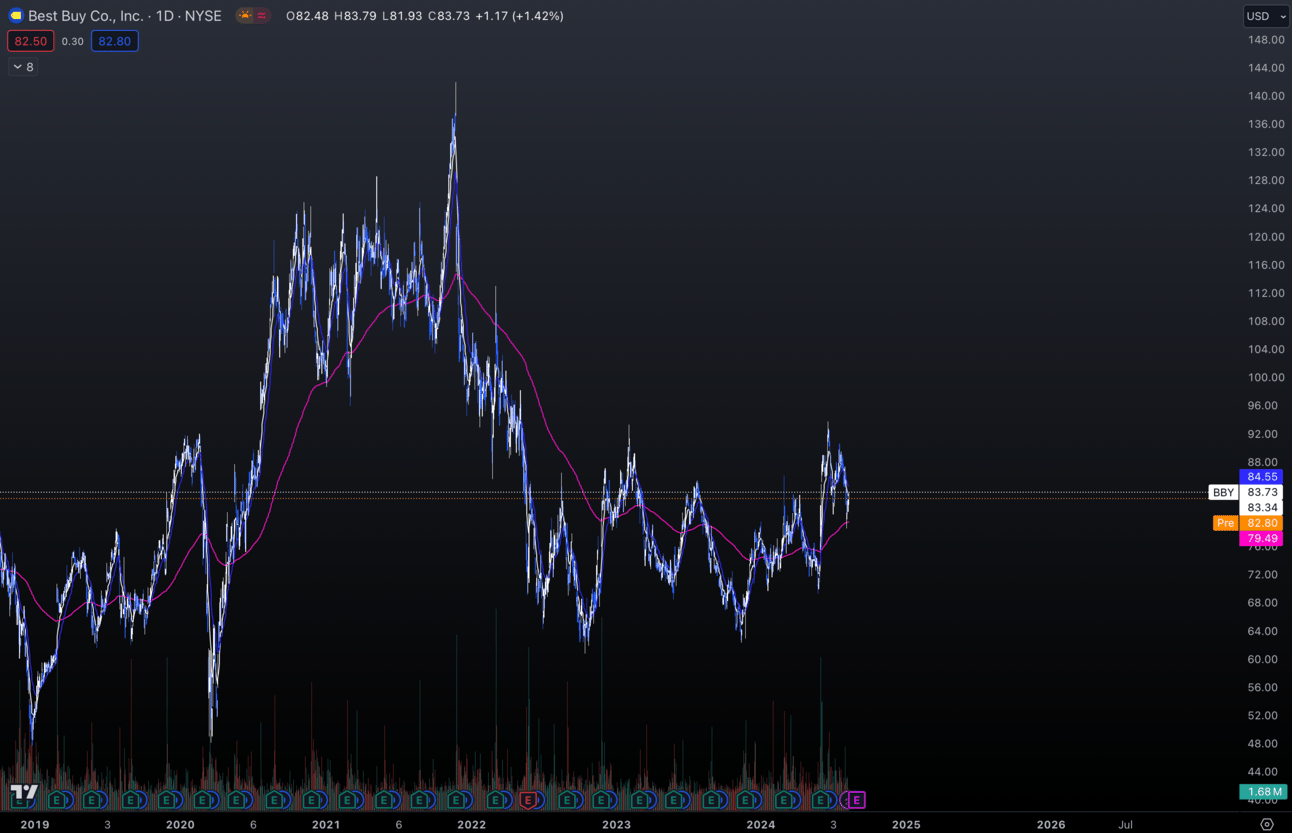Click the 0.30 spread value
Image resolution: width=1292 pixels, height=833 pixels.
point(72,41)
